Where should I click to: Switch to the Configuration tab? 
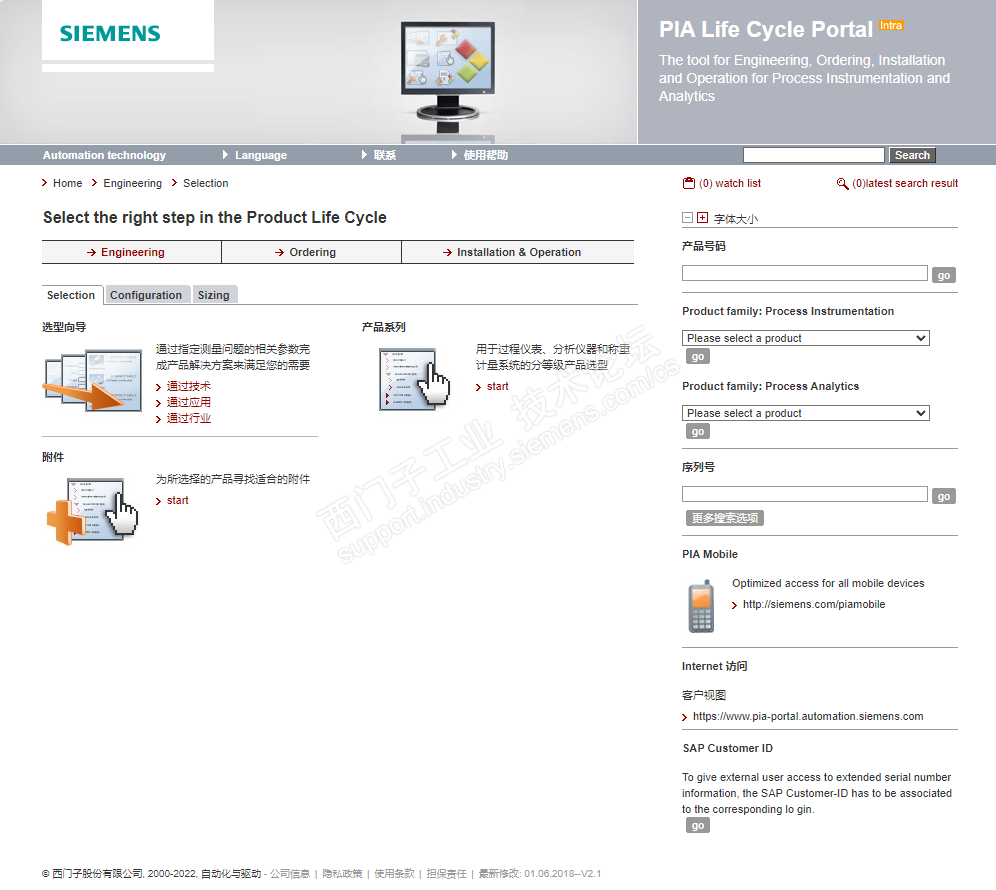tap(146, 295)
